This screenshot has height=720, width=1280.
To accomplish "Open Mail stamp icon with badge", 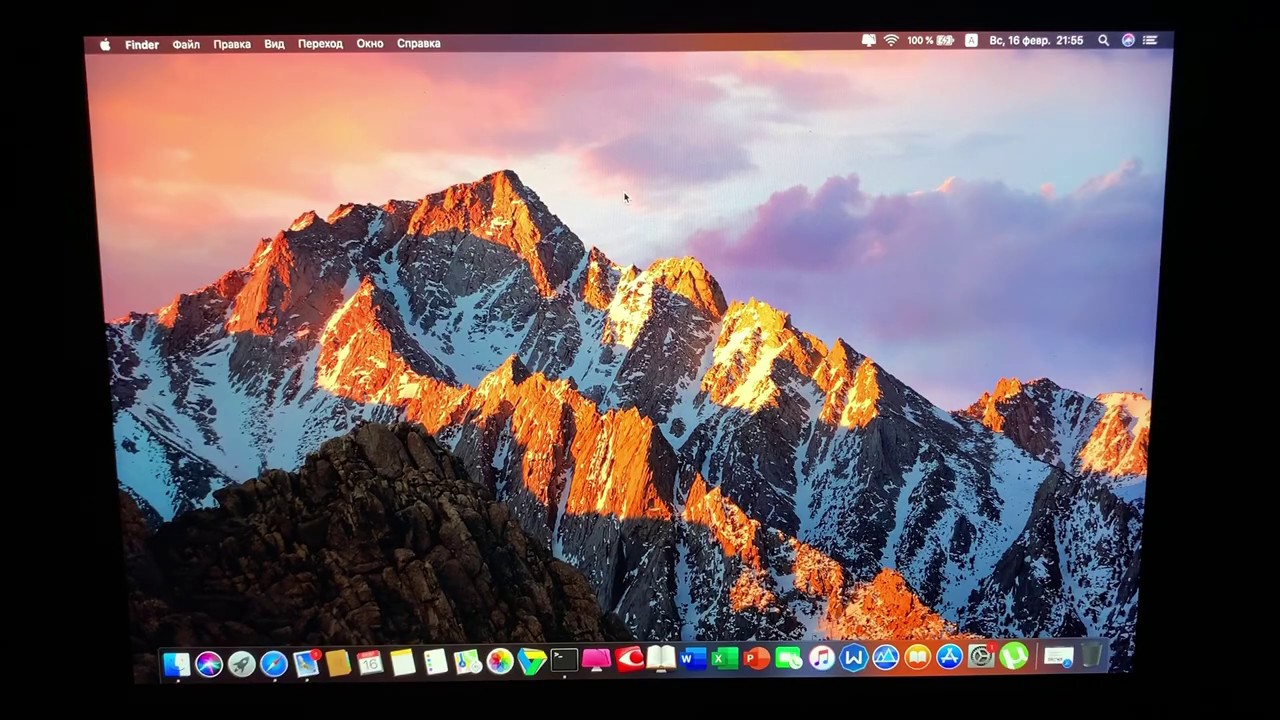I will [306, 662].
